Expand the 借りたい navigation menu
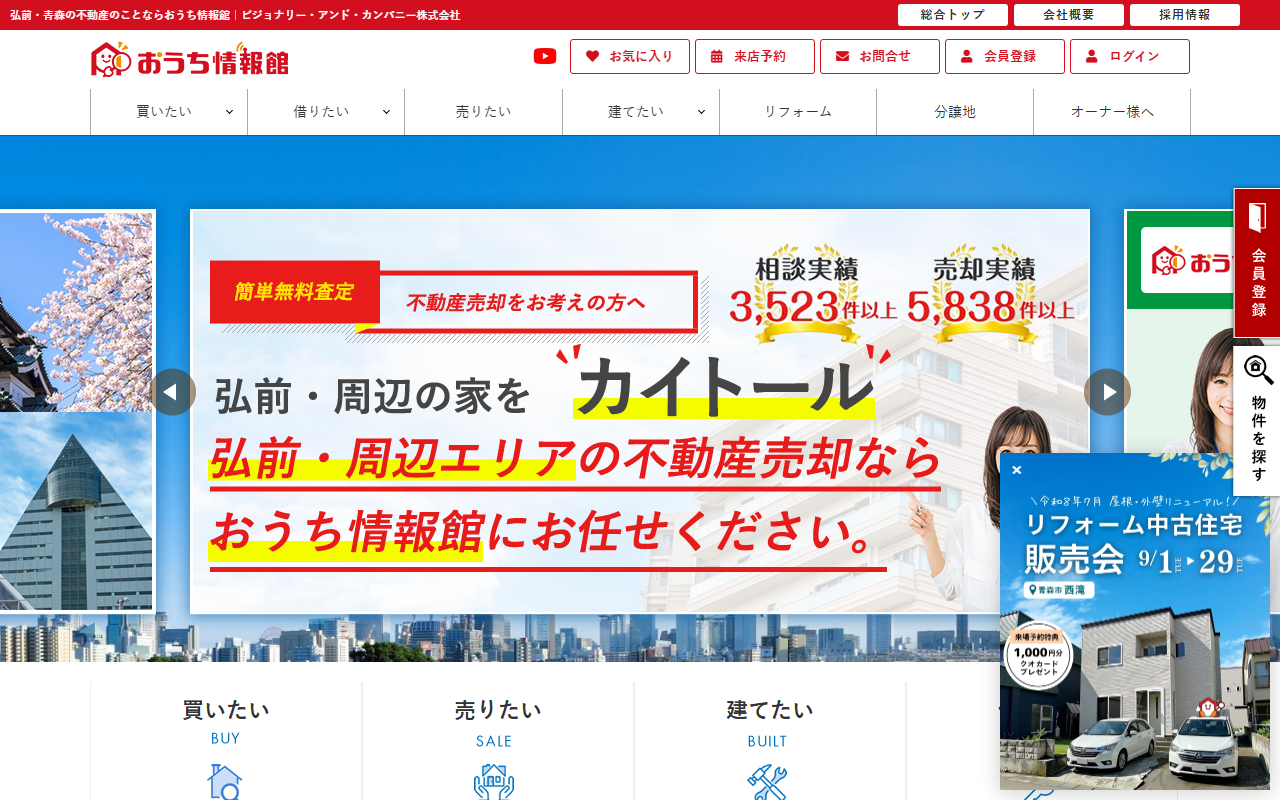This screenshot has height=800, width=1280. (x=326, y=112)
